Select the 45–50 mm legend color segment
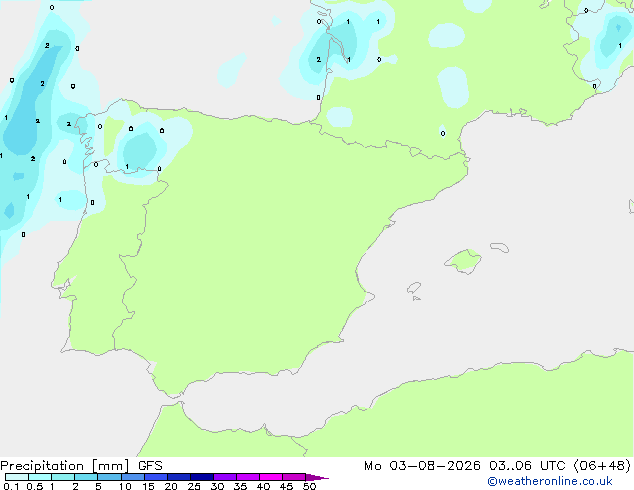This screenshot has width=634, height=490. pos(294,477)
